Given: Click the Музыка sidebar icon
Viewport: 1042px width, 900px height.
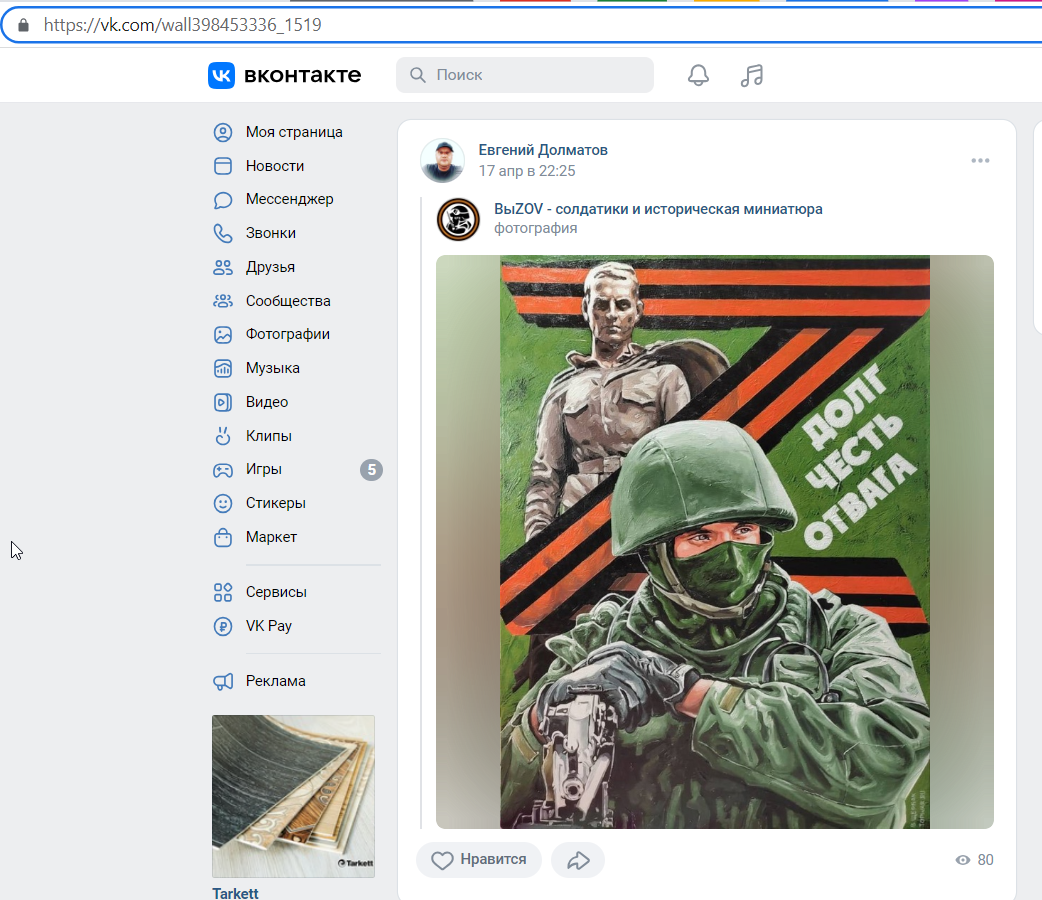Looking at the screenshot, I should click(223, 368).
